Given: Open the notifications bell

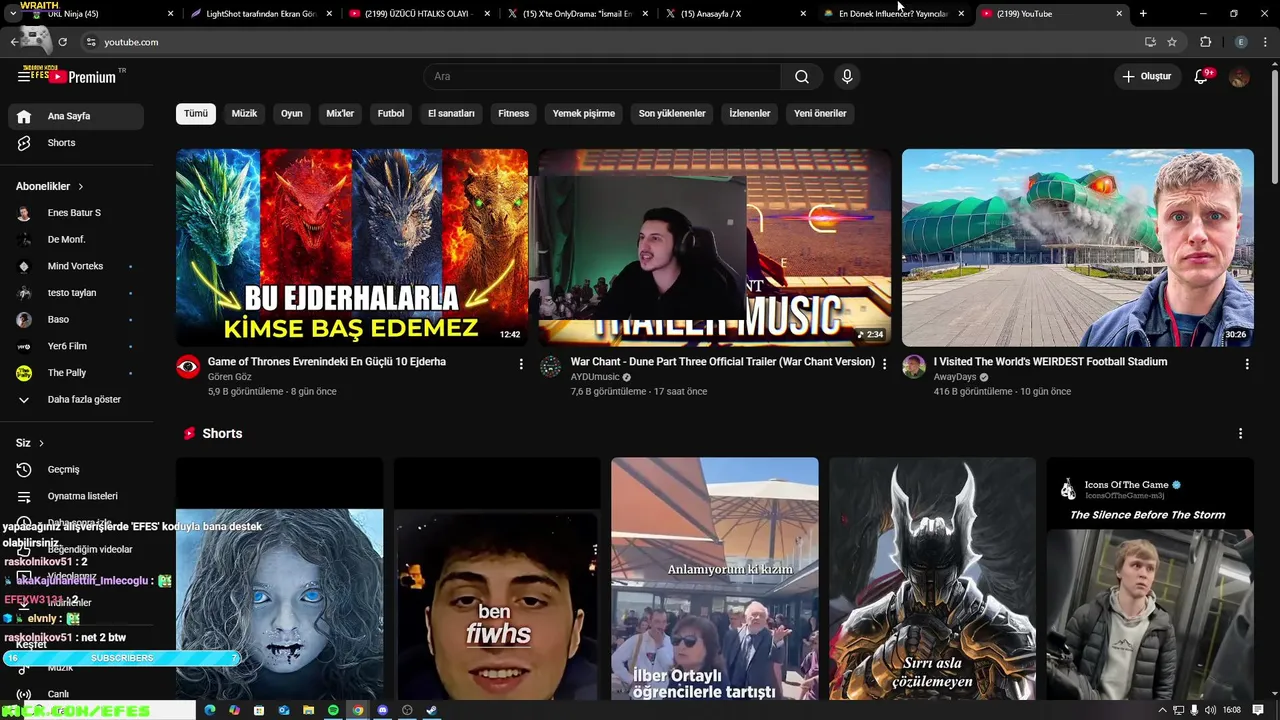Looking at the screenshot, I should click(x=1202, y=76).
